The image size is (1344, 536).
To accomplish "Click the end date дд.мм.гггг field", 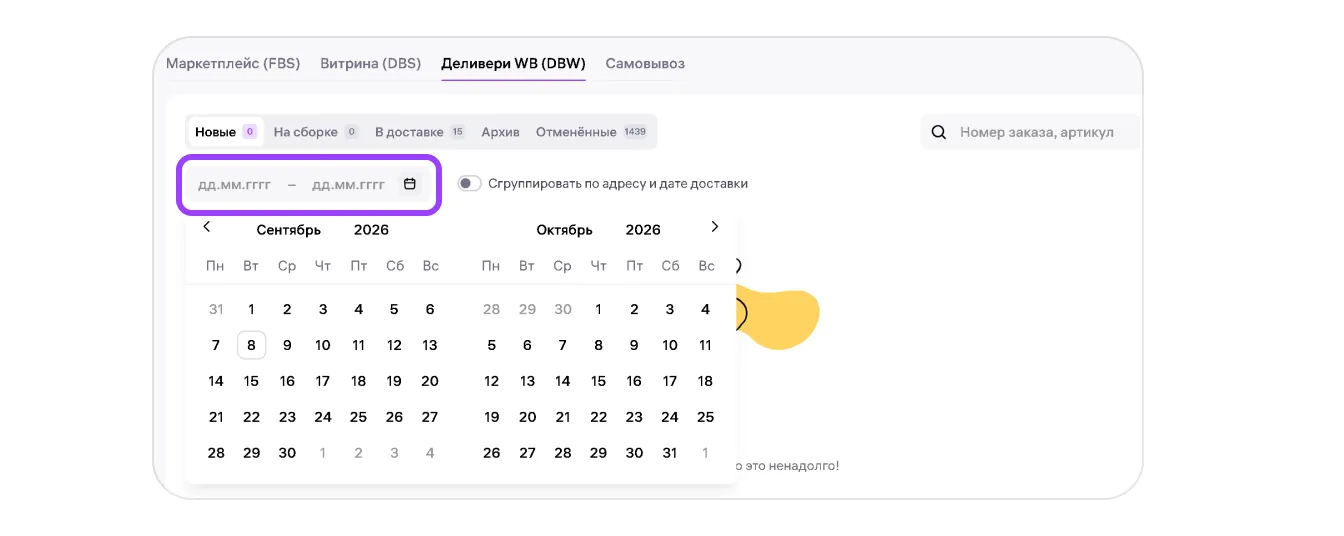I will 348,184.
